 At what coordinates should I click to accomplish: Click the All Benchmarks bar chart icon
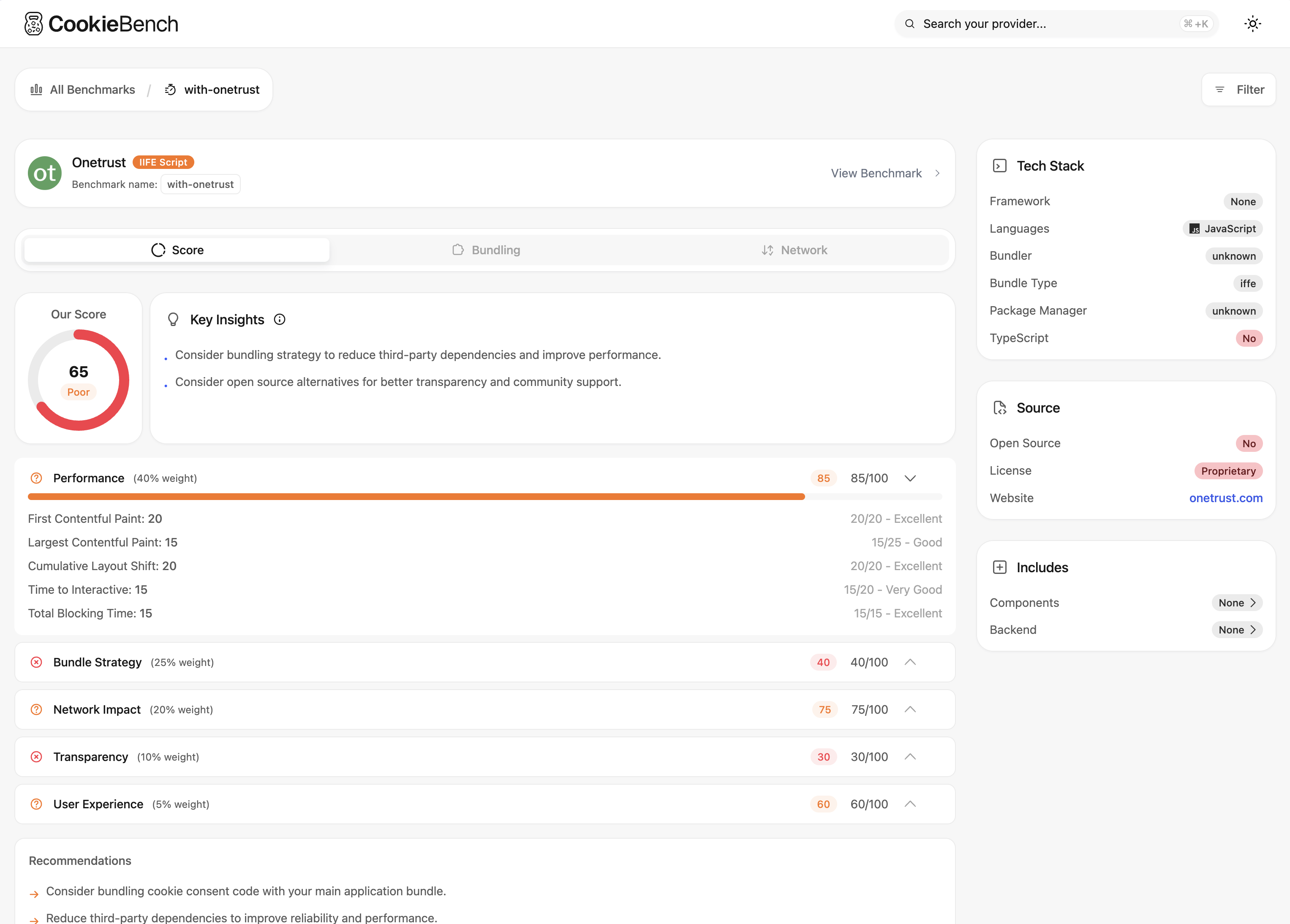36,89
